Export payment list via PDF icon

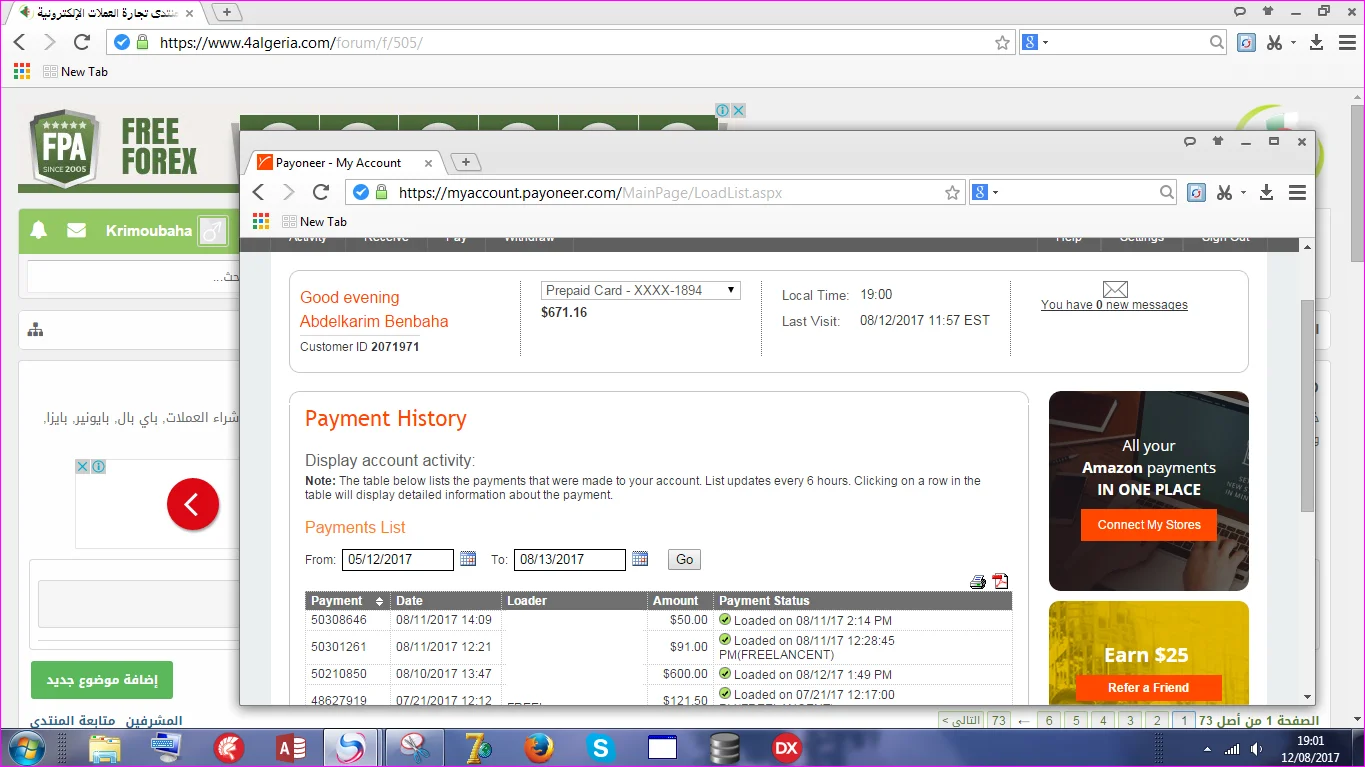(1000, 582)
